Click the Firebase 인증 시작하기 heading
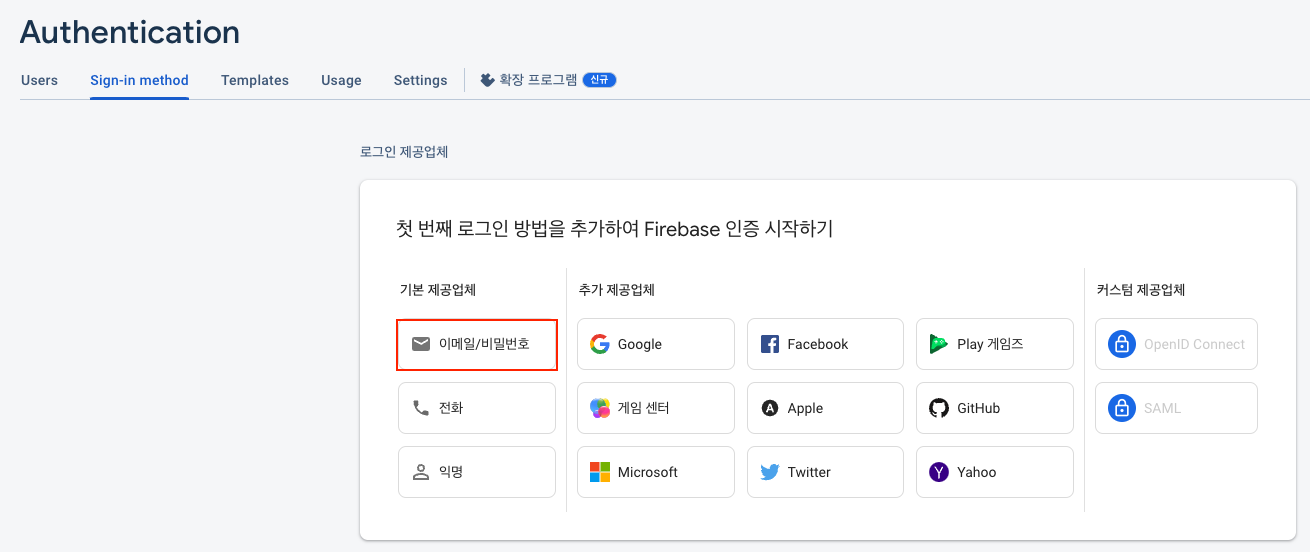Viewport: 1310px width, 552px height. [x=615, y=229]
